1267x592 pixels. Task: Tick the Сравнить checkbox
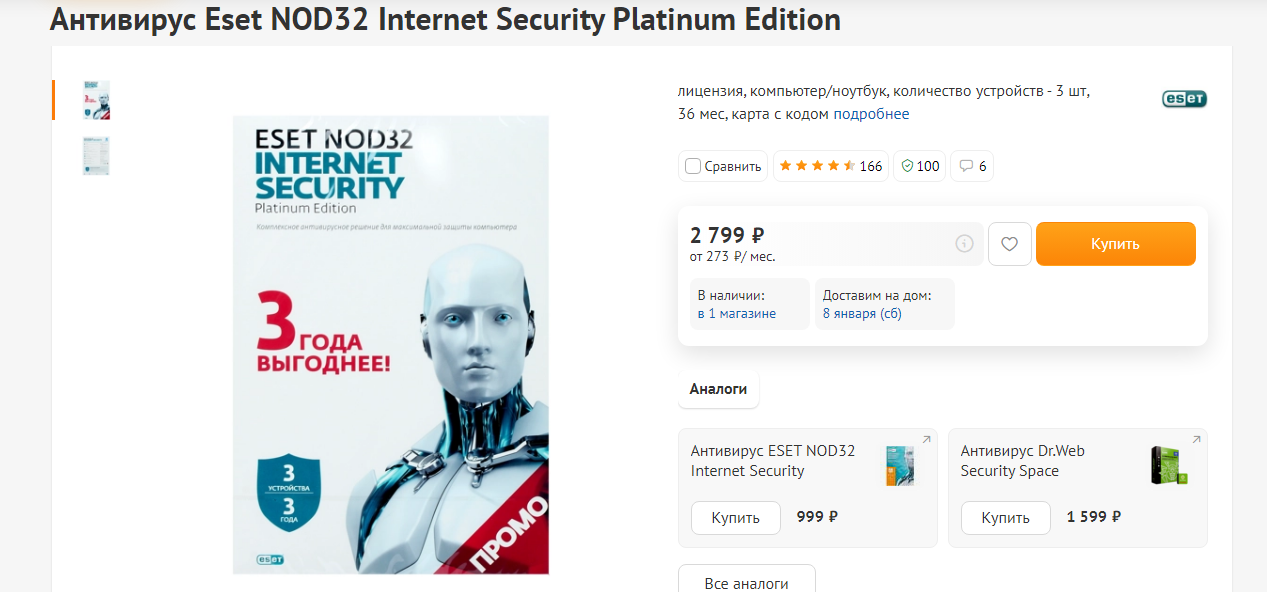pyautogui.click(x=693, y=166)
